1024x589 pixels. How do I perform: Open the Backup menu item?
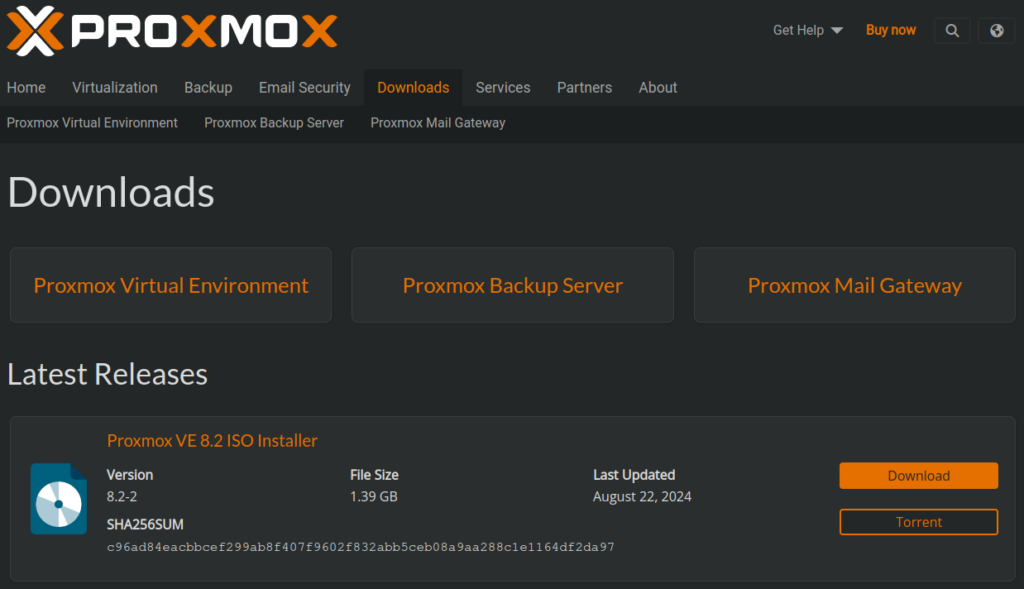tap(208, 87)
